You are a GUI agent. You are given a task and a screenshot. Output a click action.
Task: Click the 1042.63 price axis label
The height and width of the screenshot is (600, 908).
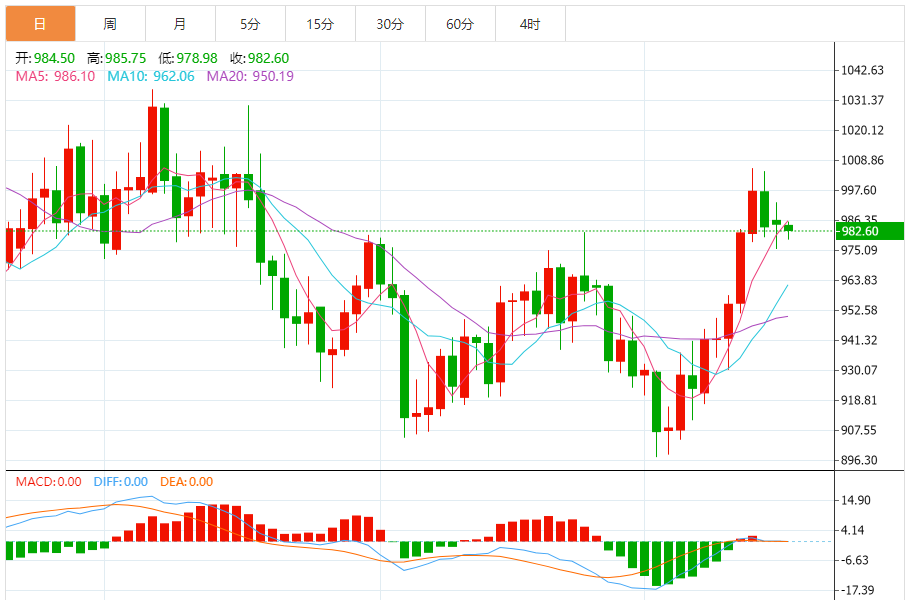point(862,70)
